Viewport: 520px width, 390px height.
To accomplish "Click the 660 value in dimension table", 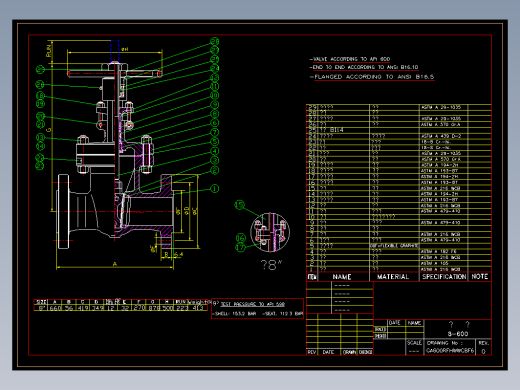I will [x=55, y=308].
